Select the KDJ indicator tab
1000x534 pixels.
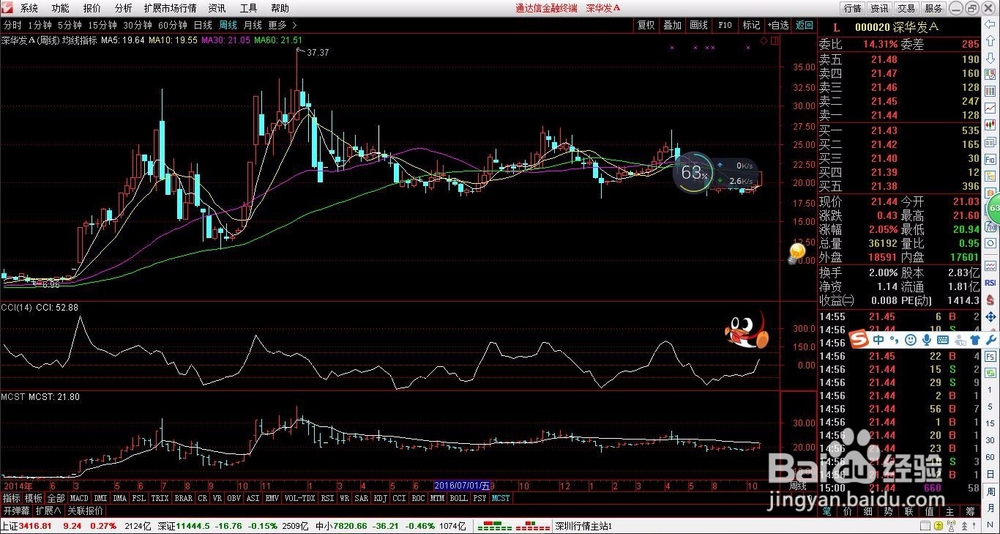380,498
